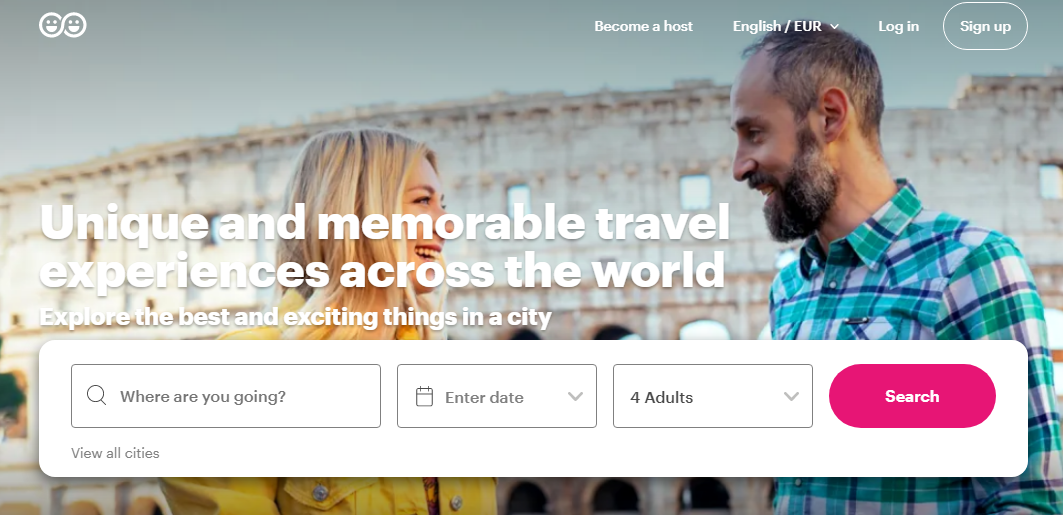This screenshot has width=1063, height=515.
Task: Focus the Where are you going? field
Action: 226,396
